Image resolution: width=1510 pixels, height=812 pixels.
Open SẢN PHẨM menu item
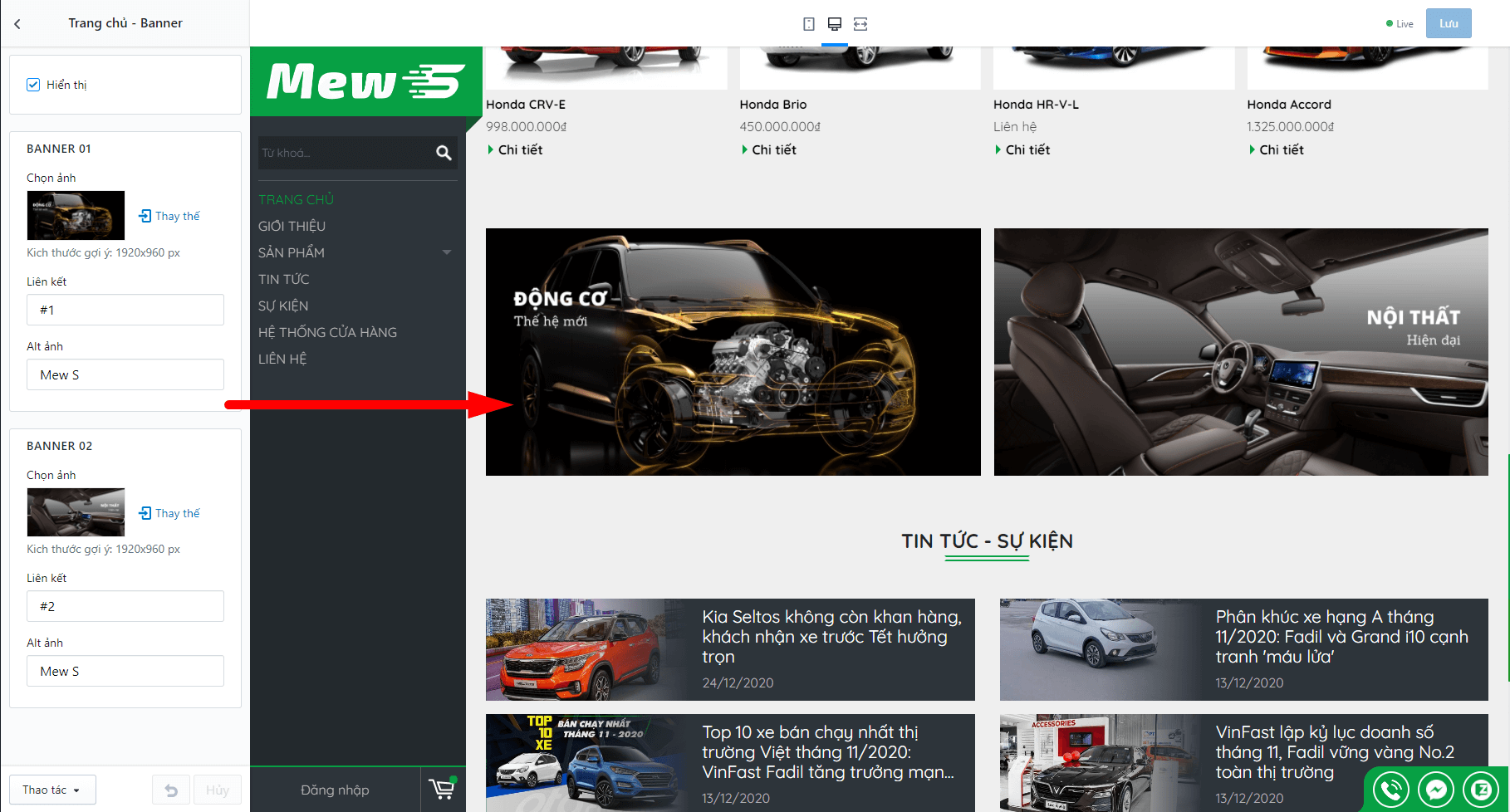coord(292,252)
